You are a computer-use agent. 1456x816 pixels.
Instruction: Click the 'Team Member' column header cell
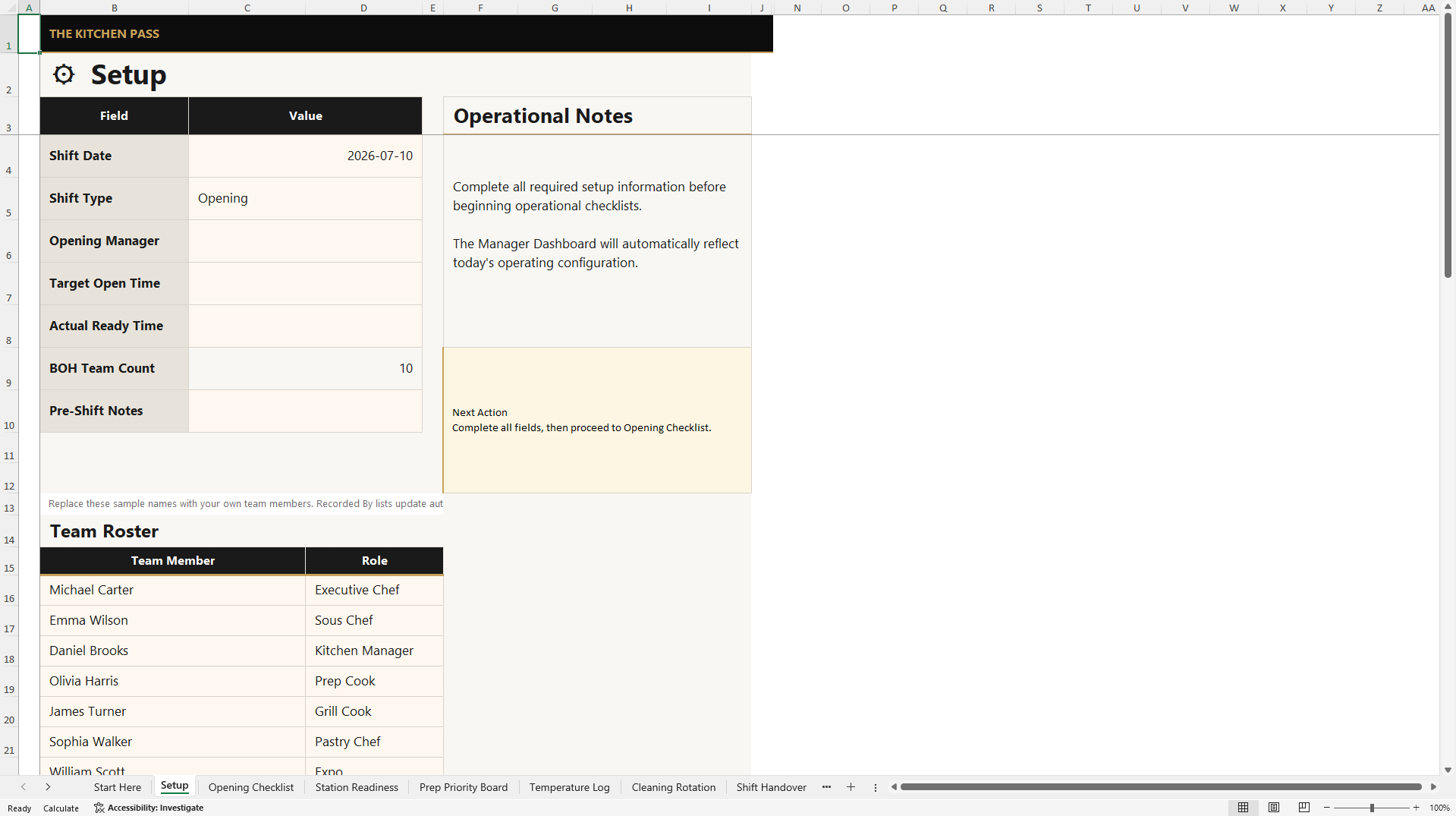tap(172, 561)
